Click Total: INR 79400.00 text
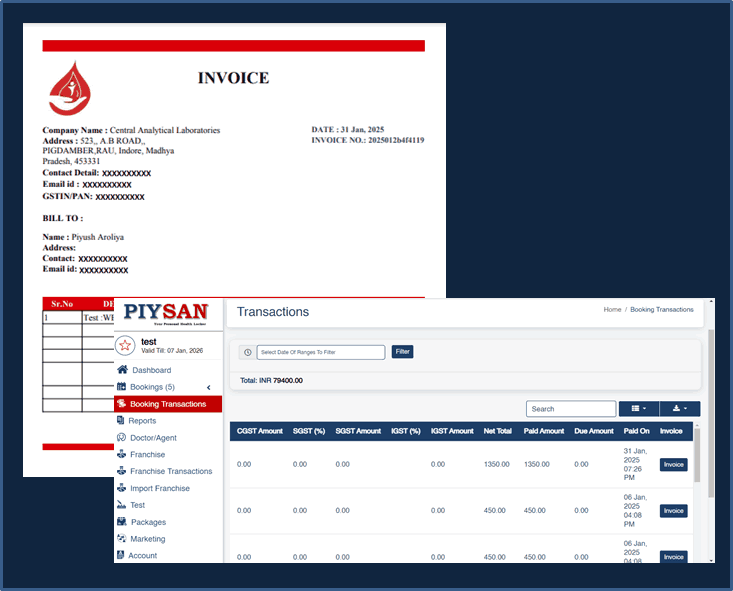The height and width of the screenshot is (591, 733). point(271,381)
